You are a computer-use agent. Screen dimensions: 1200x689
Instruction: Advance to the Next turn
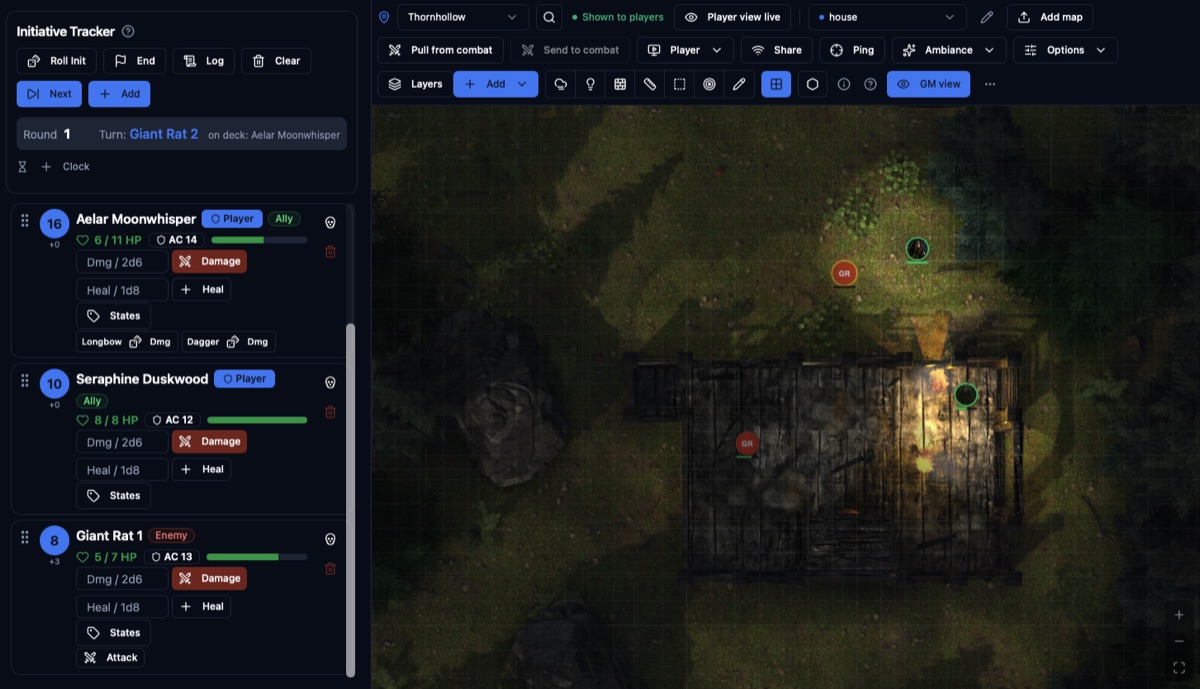pos(49,94)
